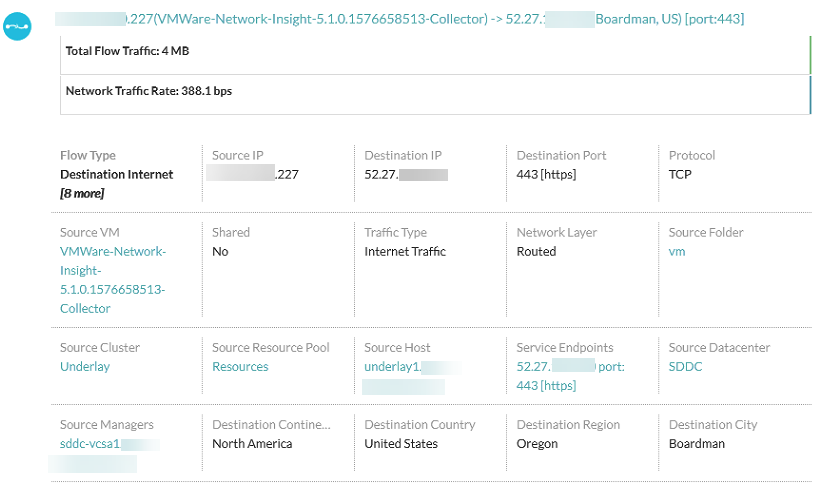Click the 'Shared' field label
This screenshot has width=813, height=490.
pyautogui.click(x=231, y=232)
